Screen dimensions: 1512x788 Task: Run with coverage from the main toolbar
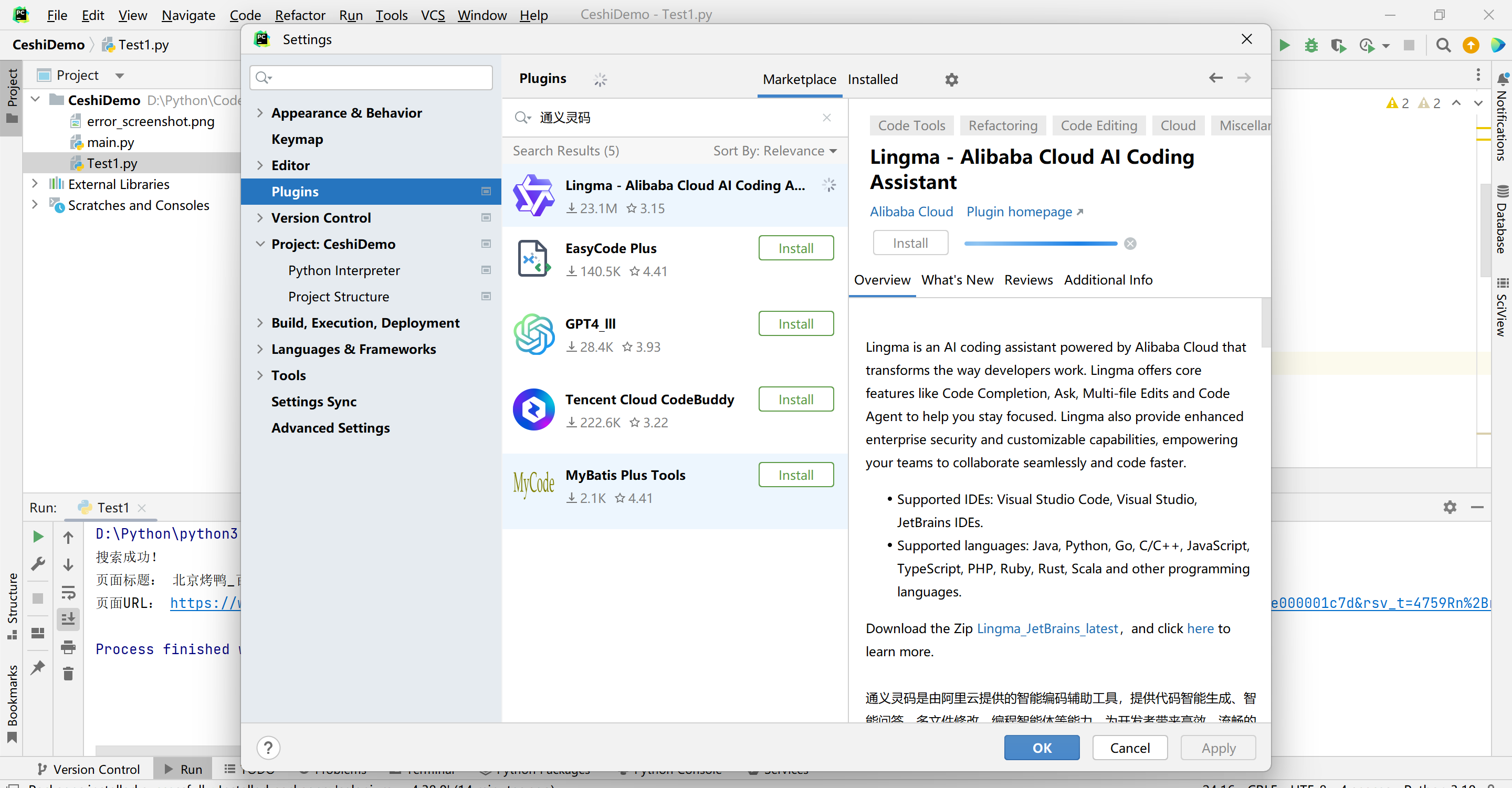(1338, 45)
